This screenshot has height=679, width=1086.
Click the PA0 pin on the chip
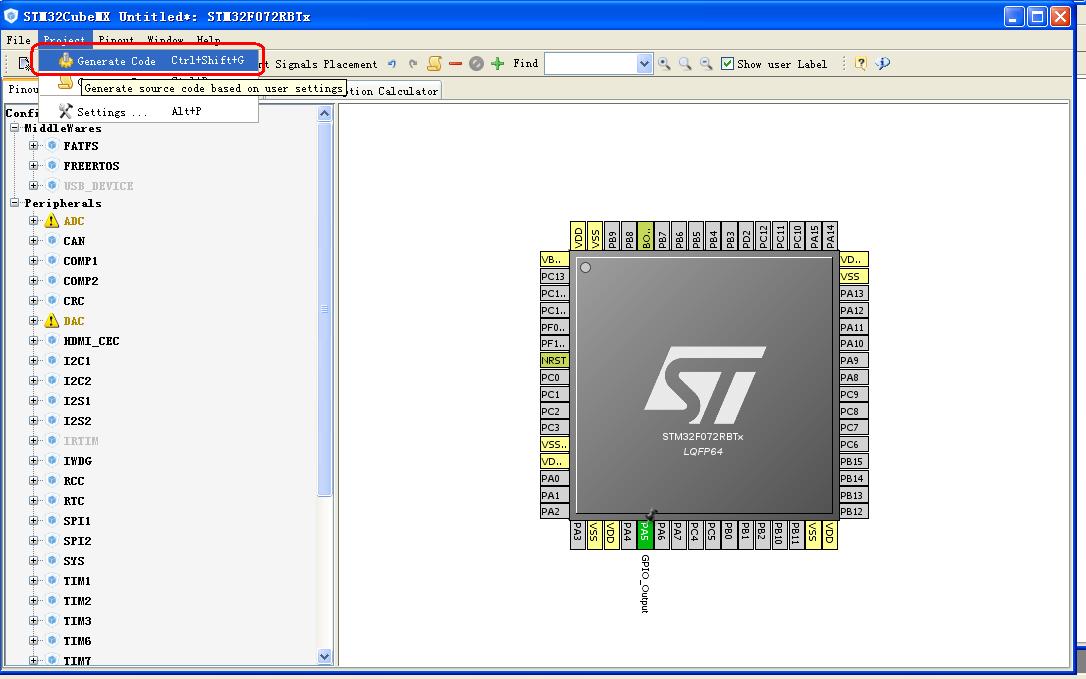tap(554, 478)
